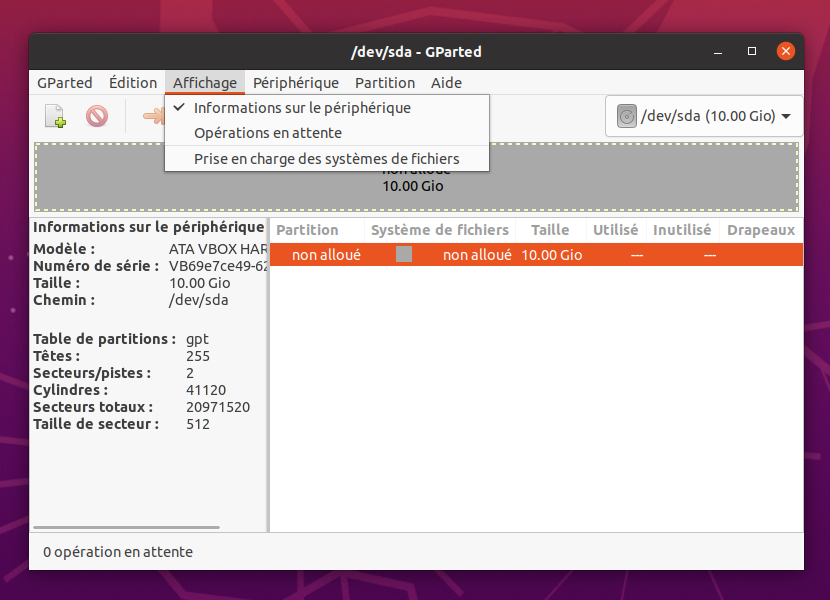Click the Partition column header
Screen dimensions: 830x600
317,230
